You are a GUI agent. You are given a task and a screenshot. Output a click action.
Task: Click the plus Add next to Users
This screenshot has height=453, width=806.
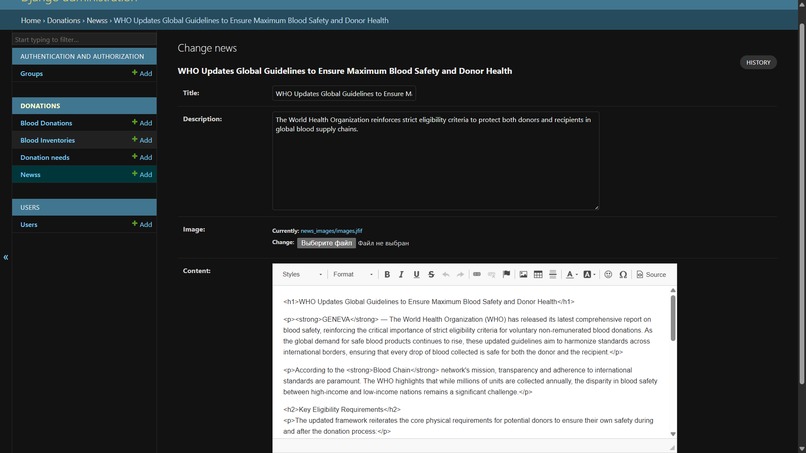[x=142, y=224]
